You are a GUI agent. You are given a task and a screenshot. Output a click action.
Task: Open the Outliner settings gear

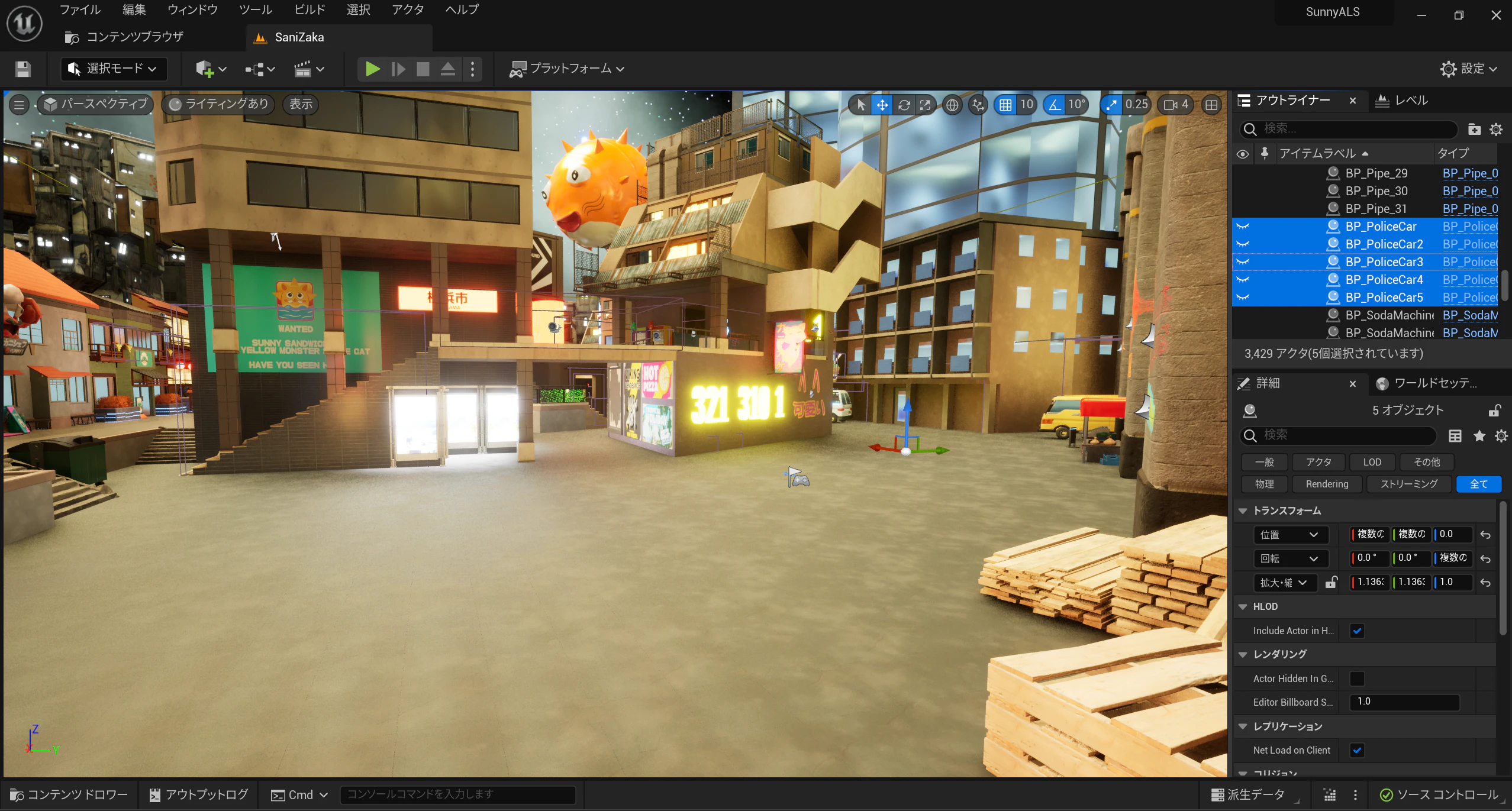coord(1496,129)
